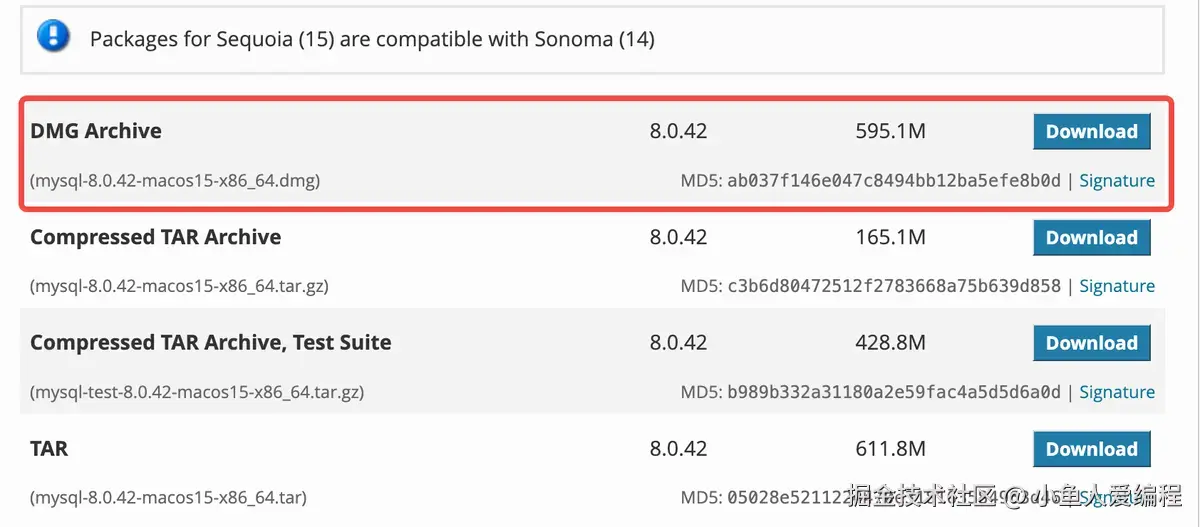Click the mysql-test-8.0.42 tar.gz filename
1200x527 pixels.
coord(197,392)
